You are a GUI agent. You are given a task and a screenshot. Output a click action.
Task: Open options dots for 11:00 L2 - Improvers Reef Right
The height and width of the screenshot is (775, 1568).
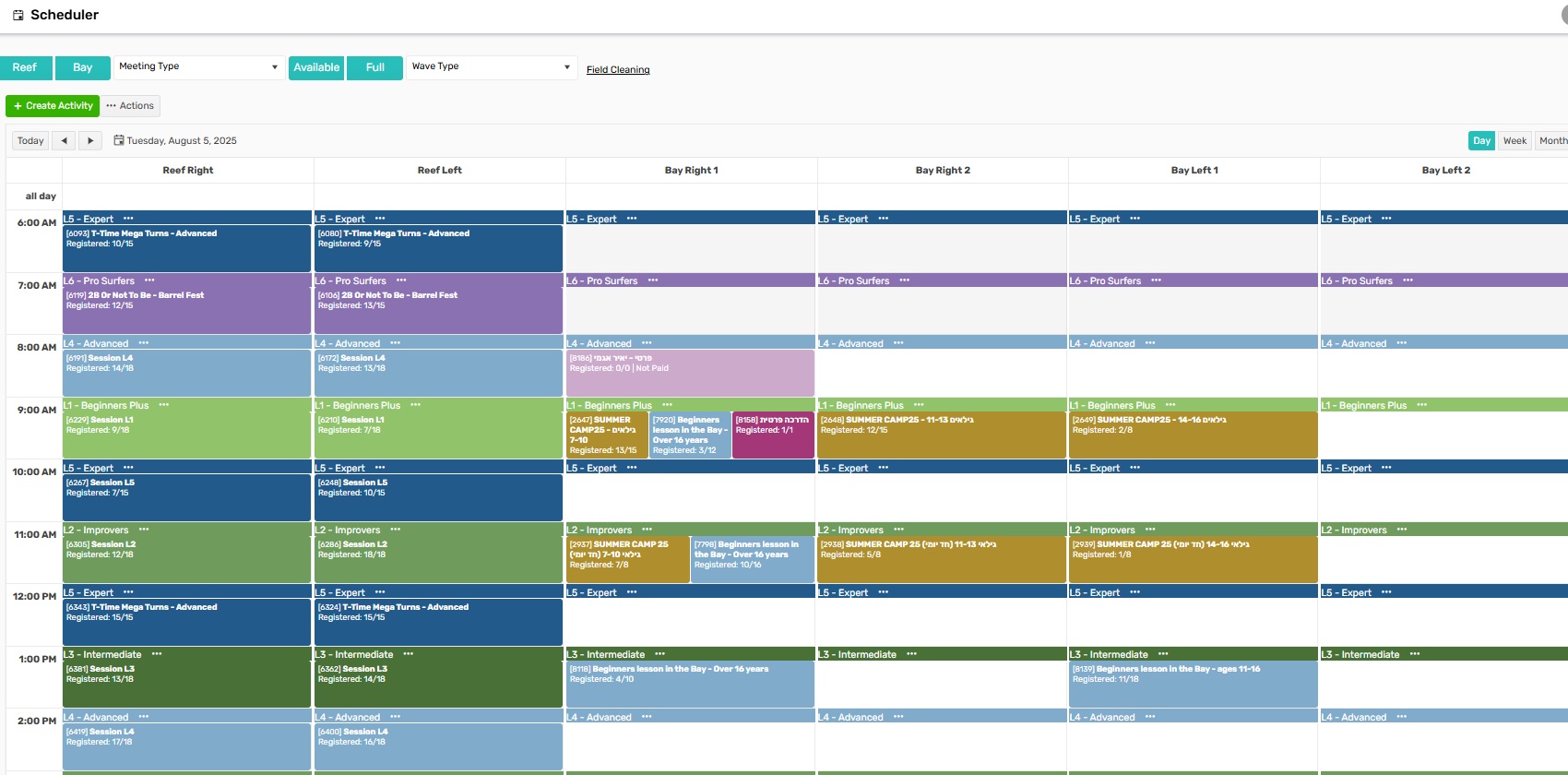pyautogui.click(x=144, y=530)
